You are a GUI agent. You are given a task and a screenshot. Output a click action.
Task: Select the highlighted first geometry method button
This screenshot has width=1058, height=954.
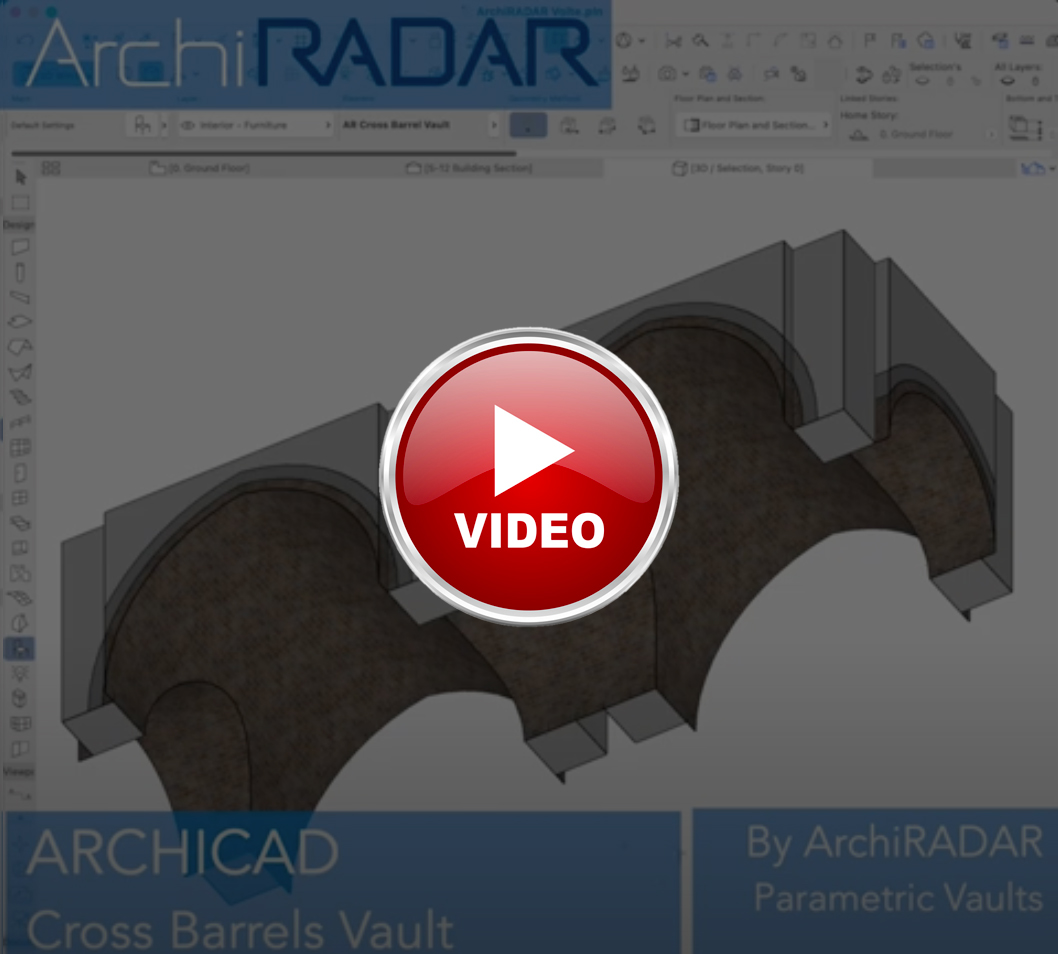tap(529, 125)
